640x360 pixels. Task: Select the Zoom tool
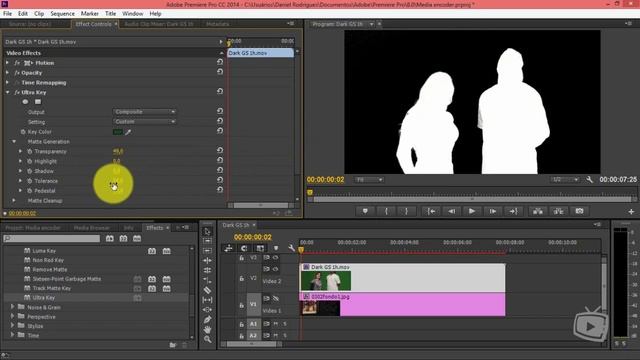click(x=207, y=339)
